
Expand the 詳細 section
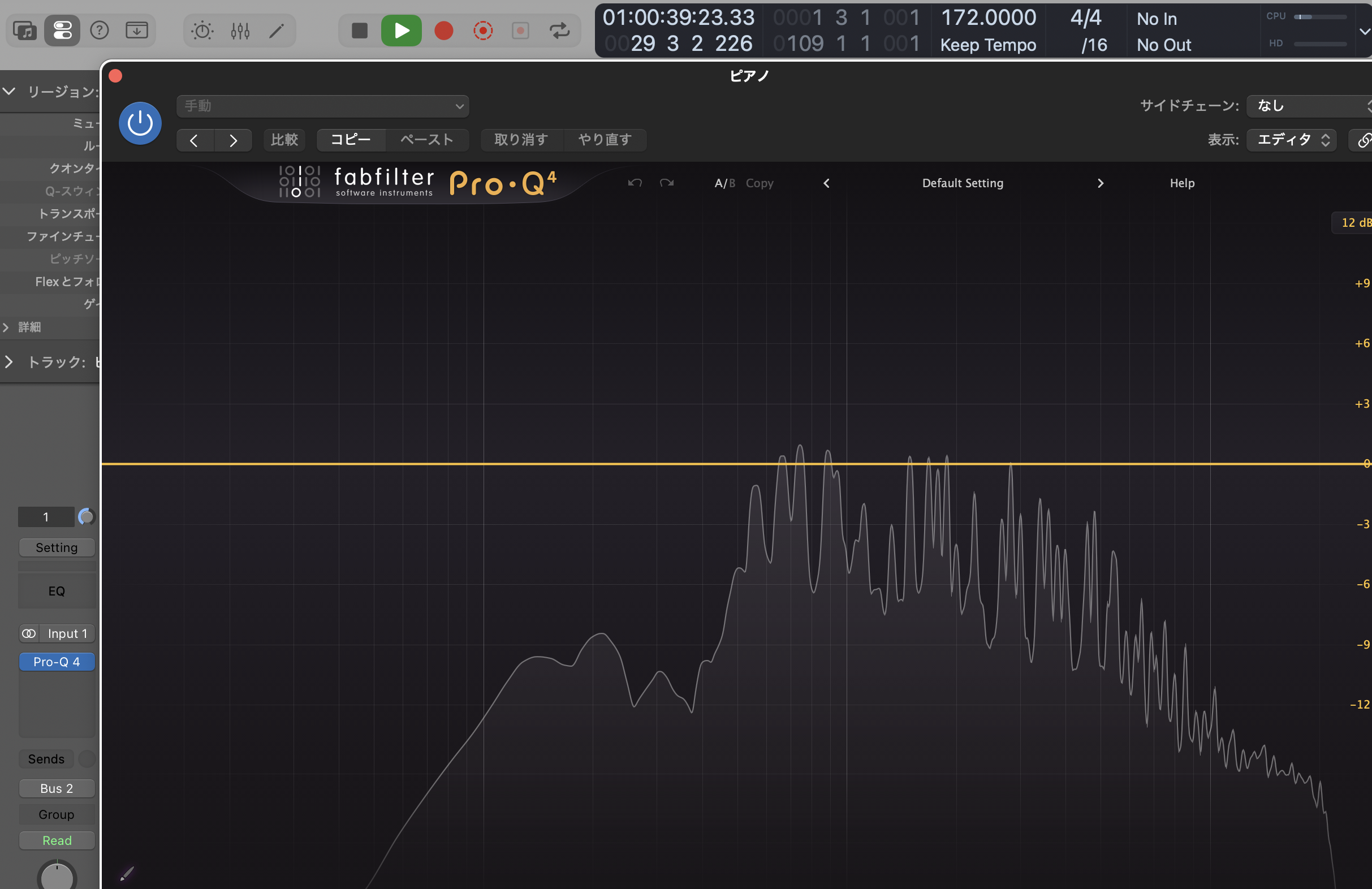pyautogui.click(x=6, y=327)
